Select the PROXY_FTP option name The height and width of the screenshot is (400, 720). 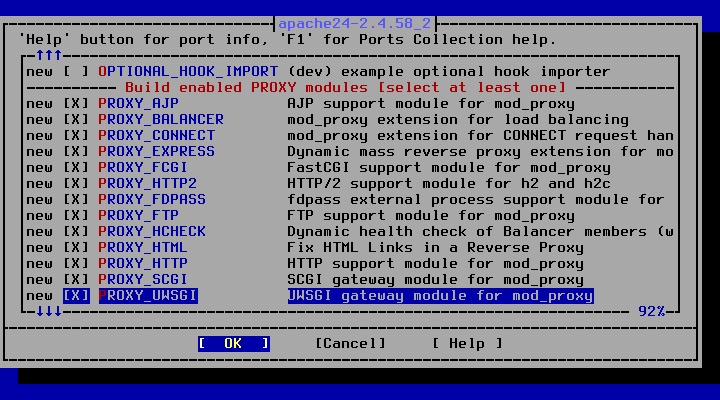point(139,216)
